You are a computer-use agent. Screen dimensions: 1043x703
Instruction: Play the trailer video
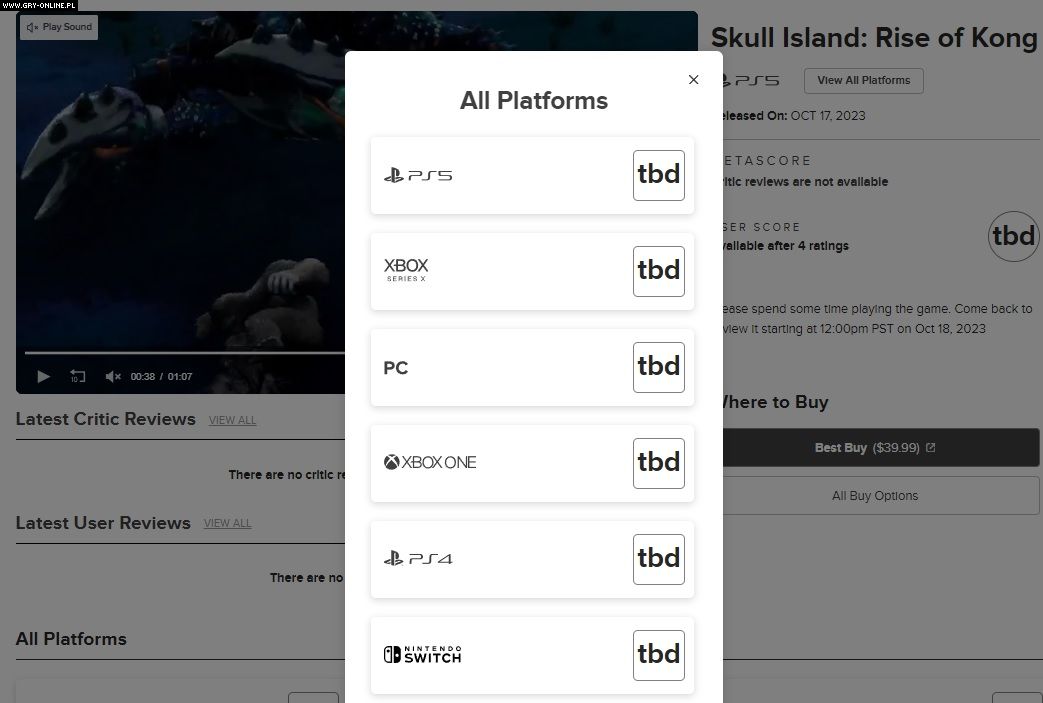point(43,377)
